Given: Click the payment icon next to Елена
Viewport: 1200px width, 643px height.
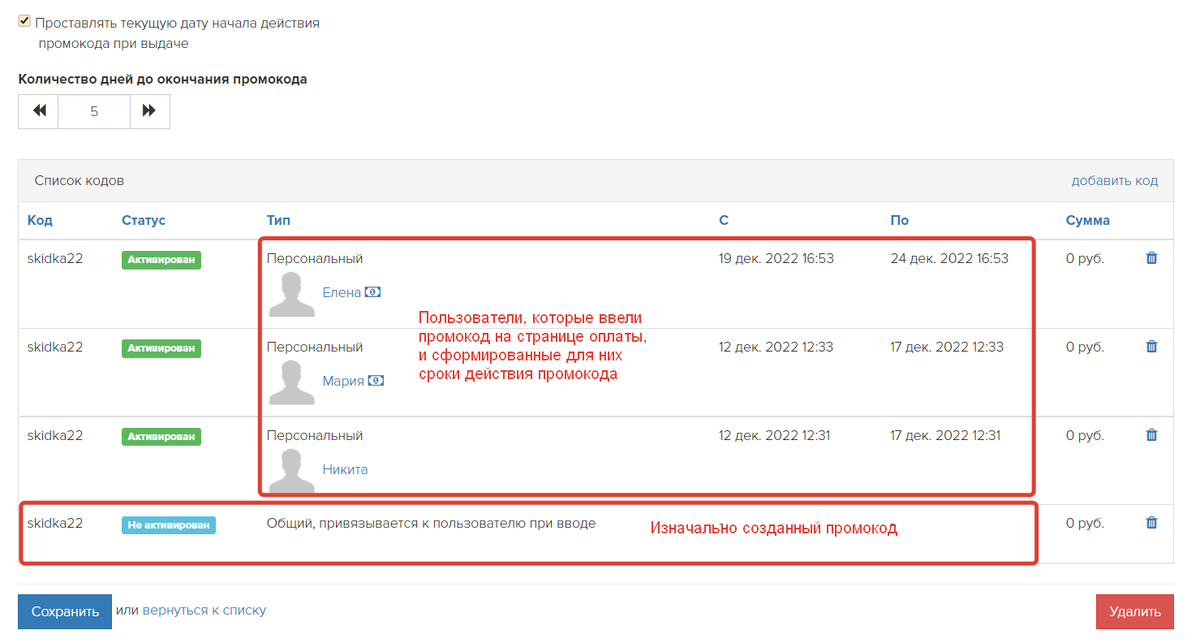Looking at the screenshot, I should point(374,292).
